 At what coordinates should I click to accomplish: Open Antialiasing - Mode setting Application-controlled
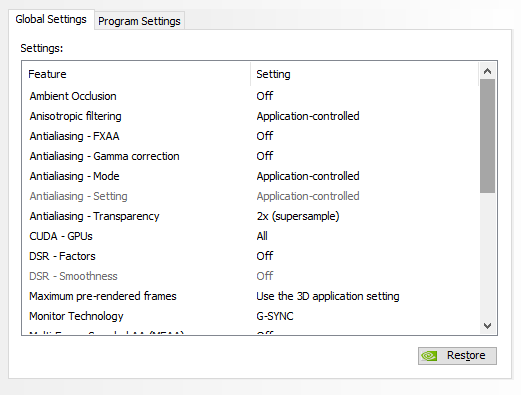(x=308, y=176)
